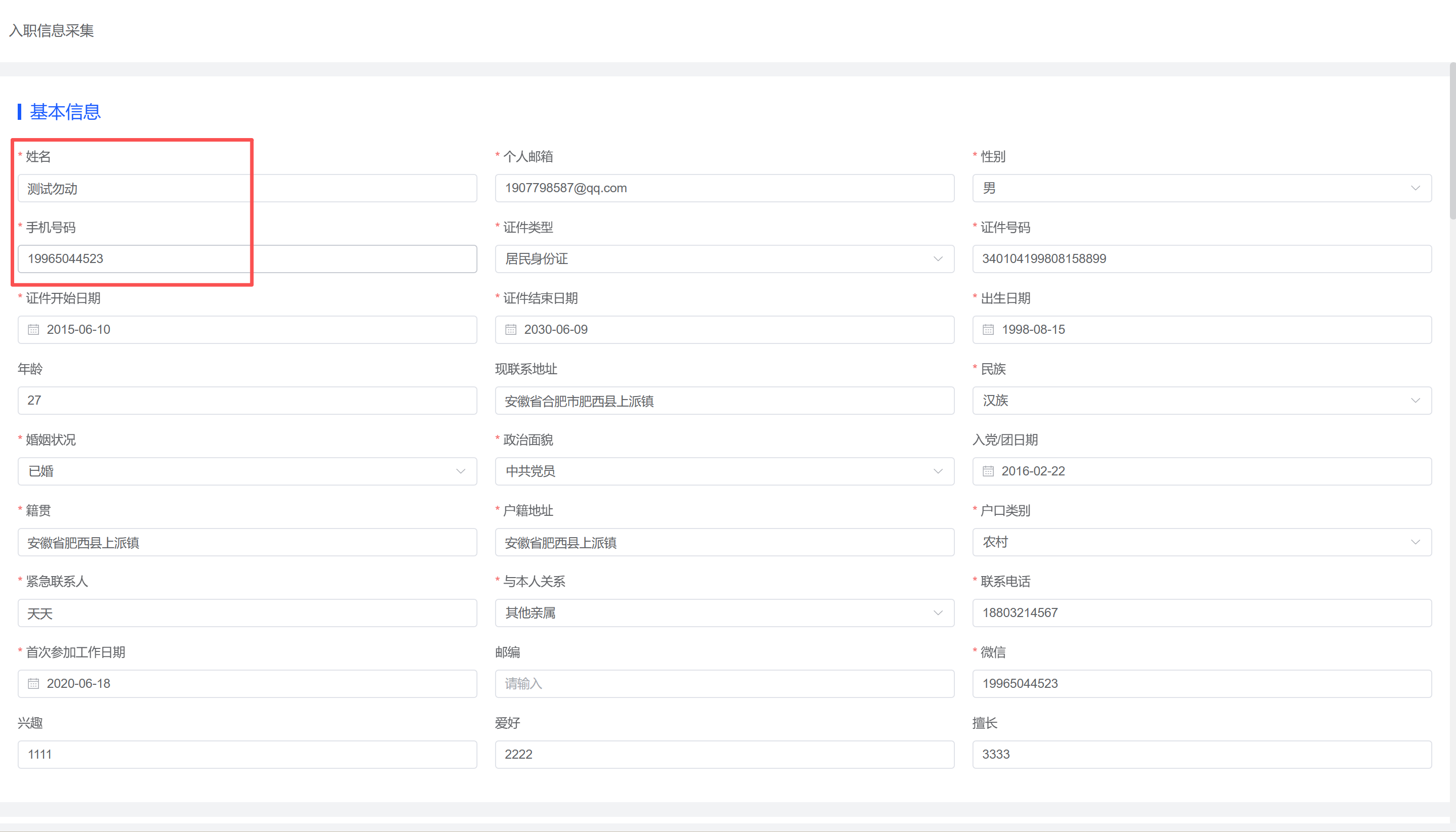Click calendar icon in 证件开始日期 field
This screenshot has width=1456, height=832.
tap(34, 330)
